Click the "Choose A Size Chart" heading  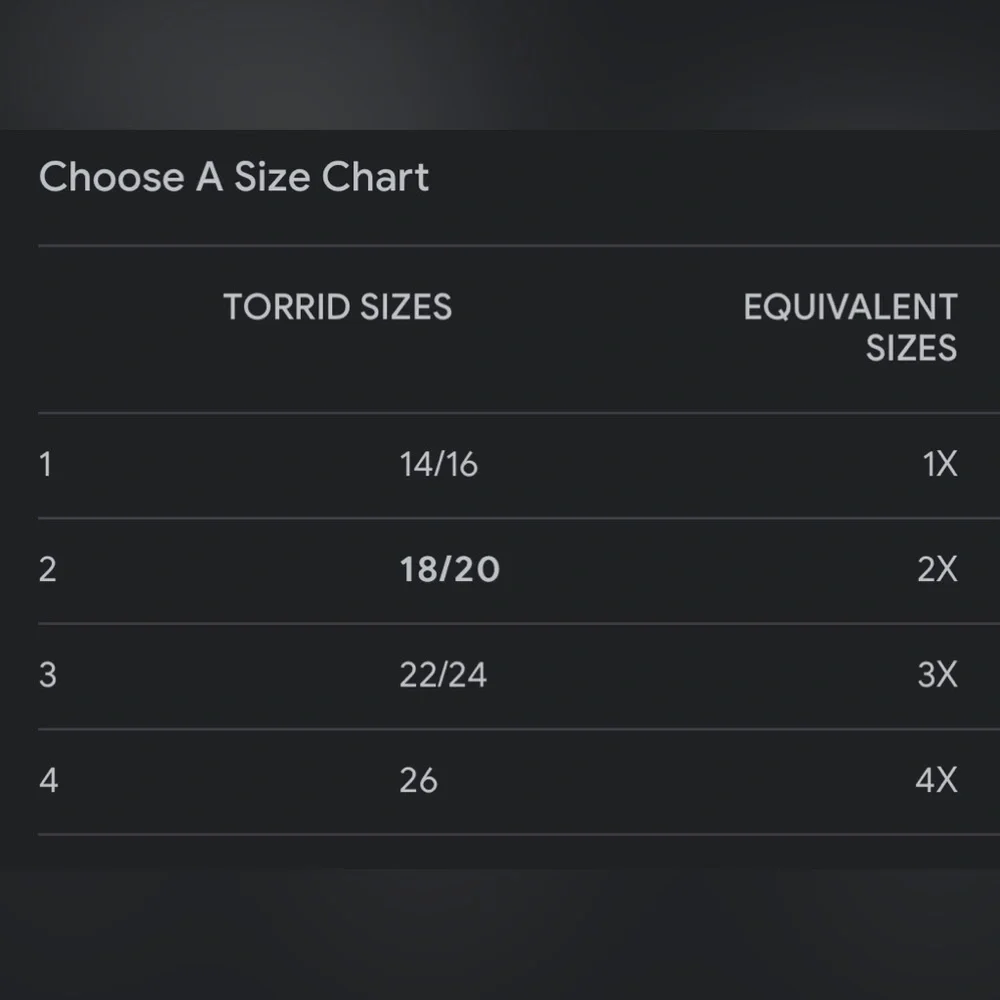point(234,177)
